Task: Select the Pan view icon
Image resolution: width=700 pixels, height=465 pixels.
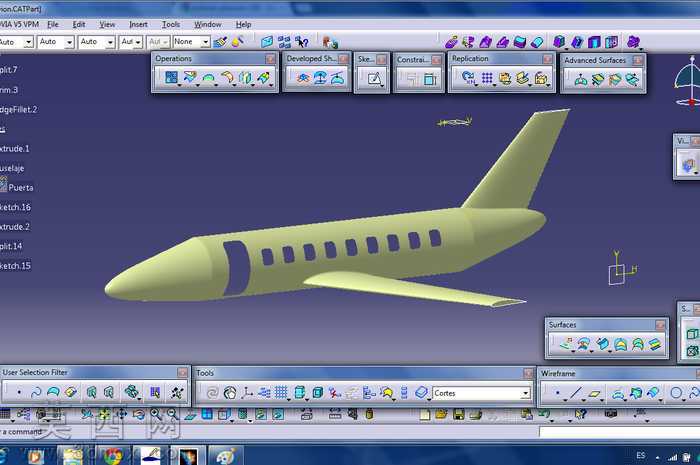Action: point(121,414)
